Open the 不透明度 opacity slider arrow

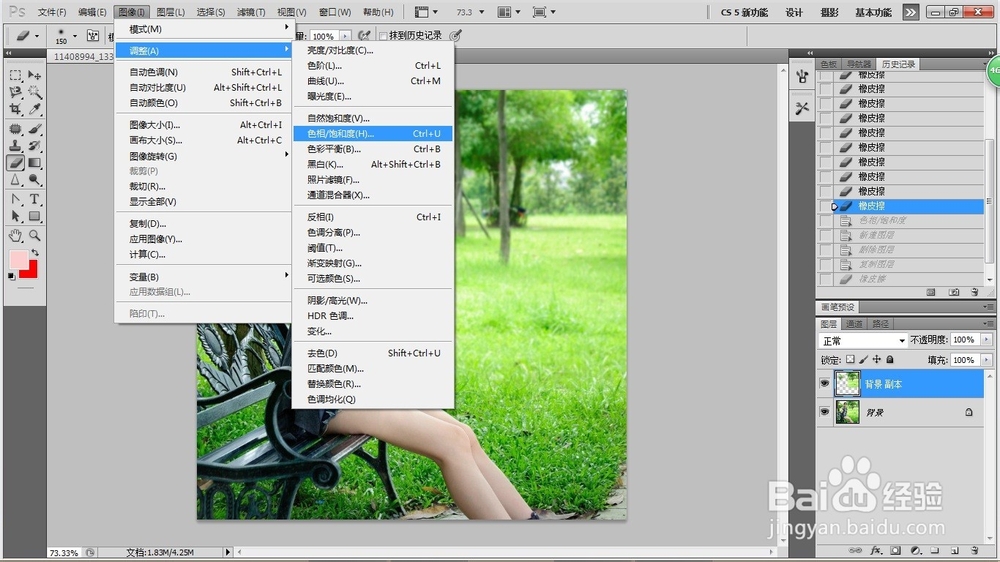coord(987,339)
